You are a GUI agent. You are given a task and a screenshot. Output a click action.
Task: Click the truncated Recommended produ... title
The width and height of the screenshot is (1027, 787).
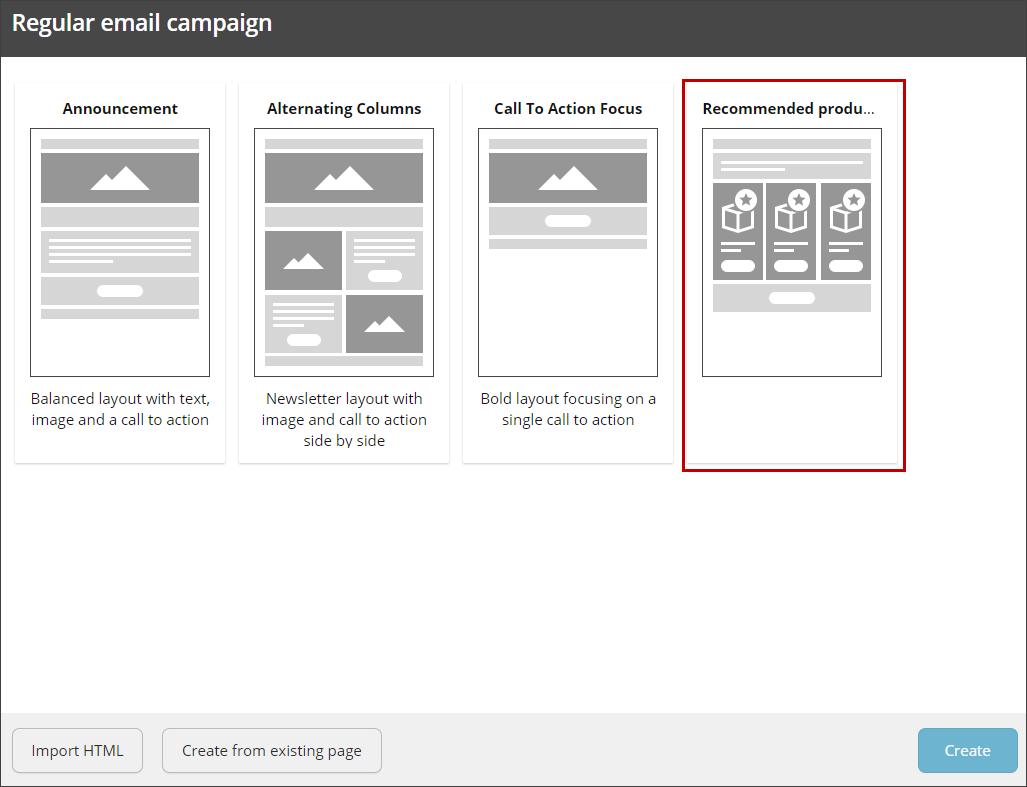click(789, 109)
